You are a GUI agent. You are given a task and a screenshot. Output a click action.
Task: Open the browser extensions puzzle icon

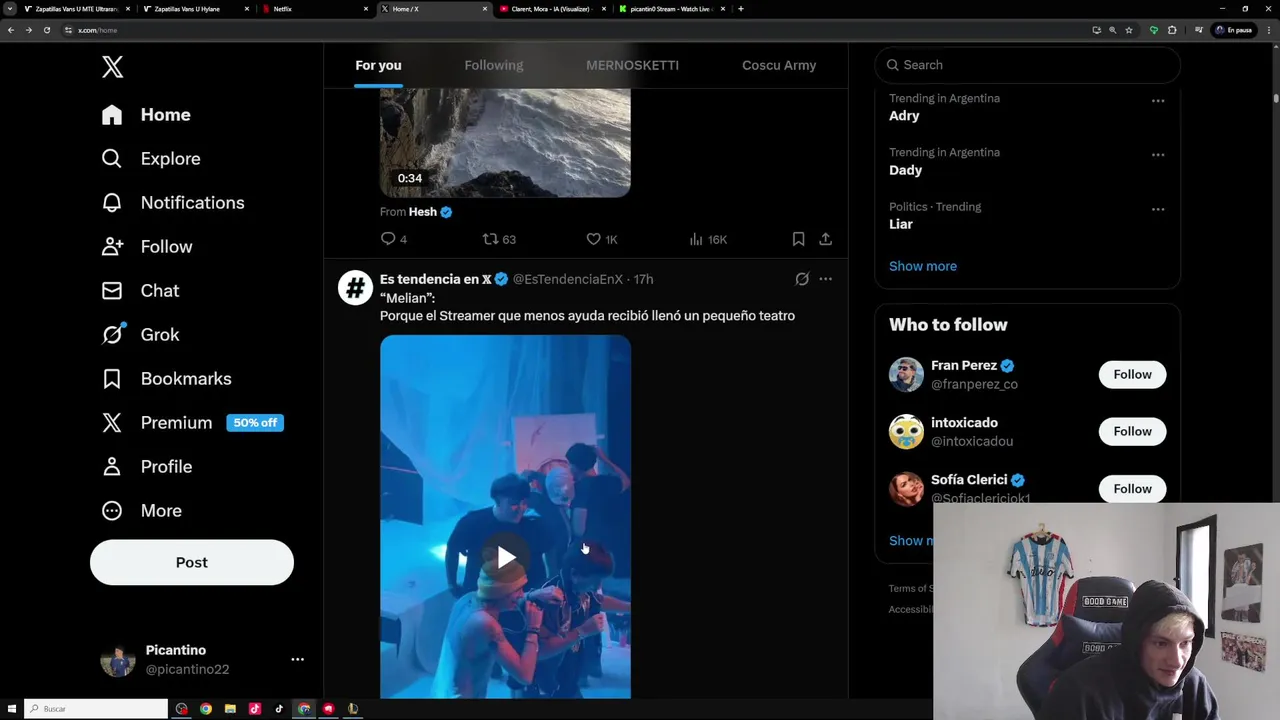coord(1172,30)
